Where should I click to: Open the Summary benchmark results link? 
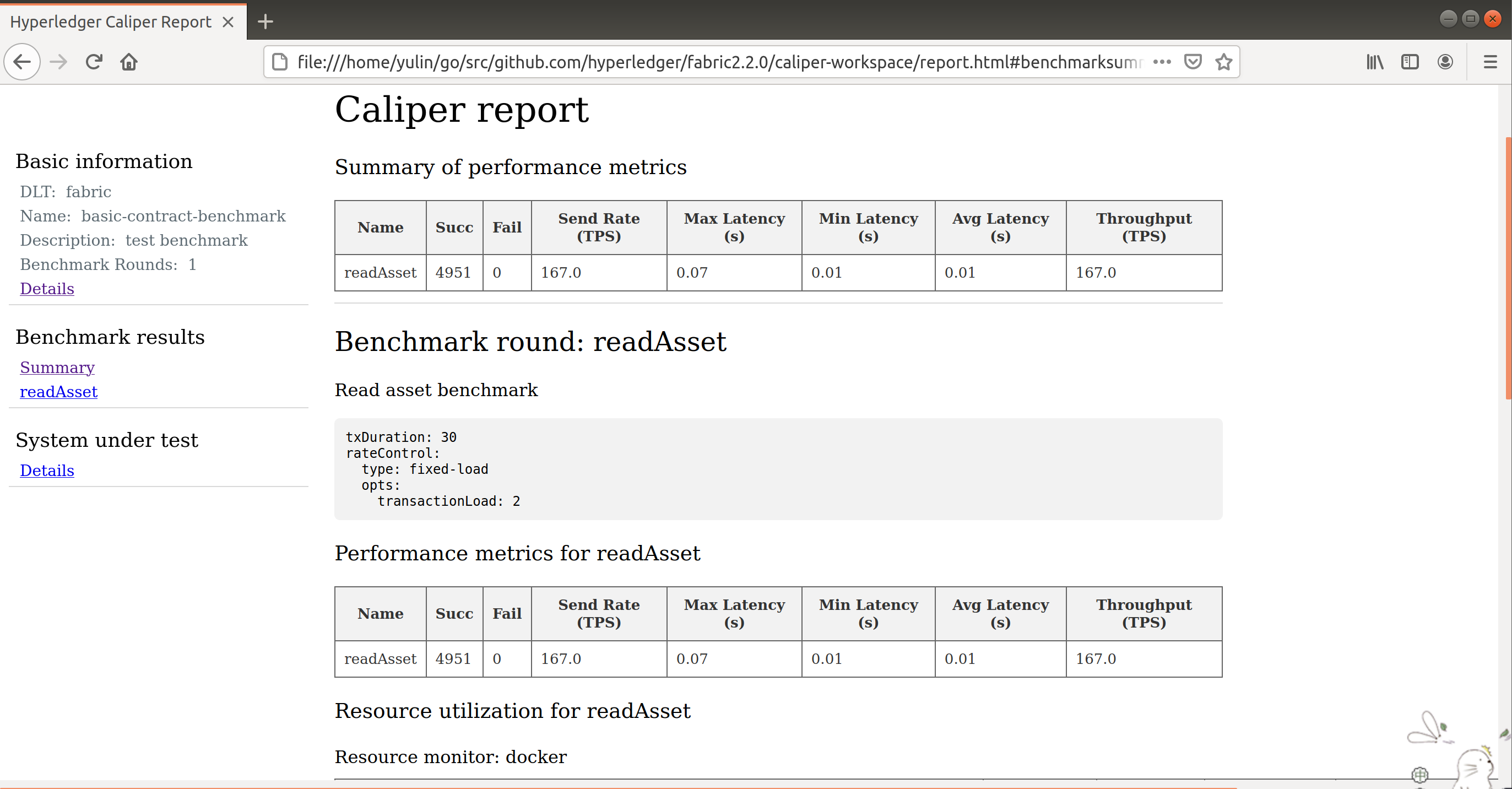pyautogui.click(x=57, y=367)
